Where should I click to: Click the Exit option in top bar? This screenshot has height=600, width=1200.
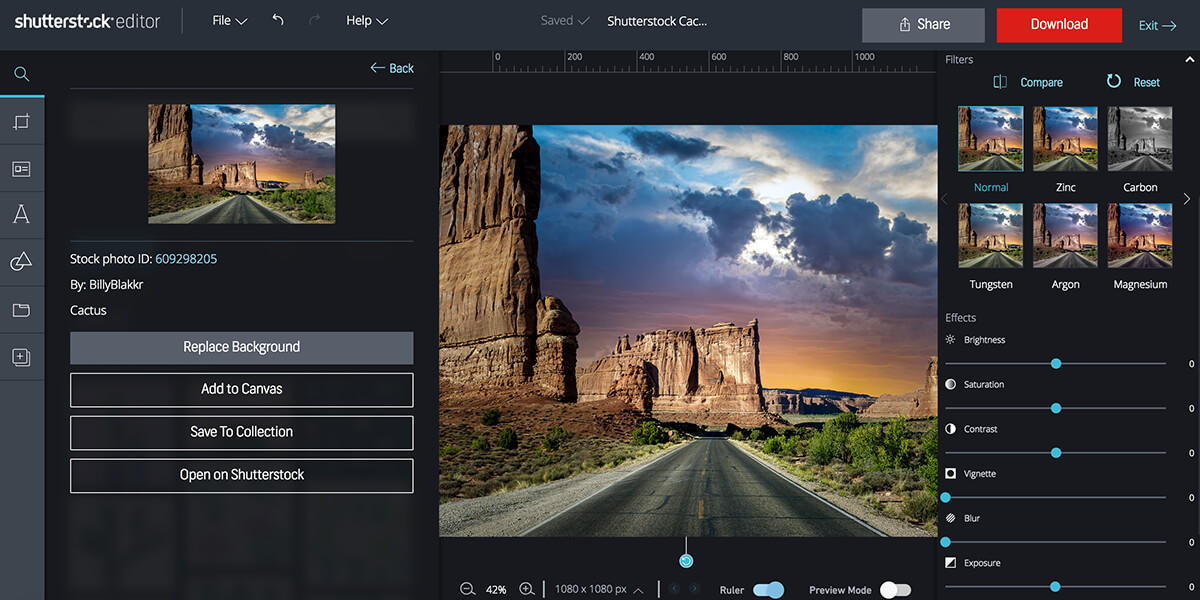coord(1156,25)
